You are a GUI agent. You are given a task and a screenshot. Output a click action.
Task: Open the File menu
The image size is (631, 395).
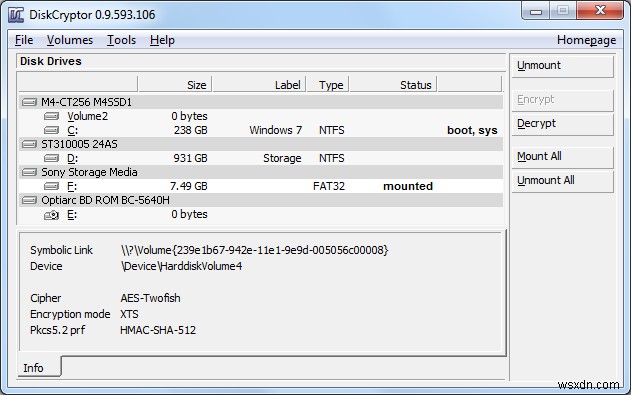click(24, 40)
